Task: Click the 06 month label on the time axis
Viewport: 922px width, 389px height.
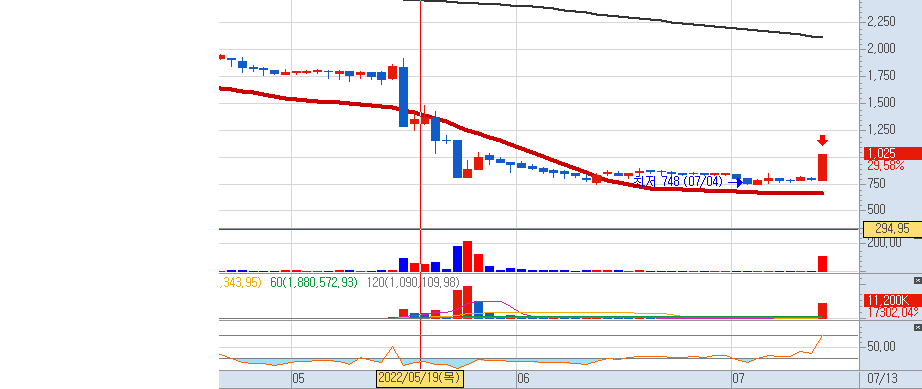Action: [x=523, y=378]
